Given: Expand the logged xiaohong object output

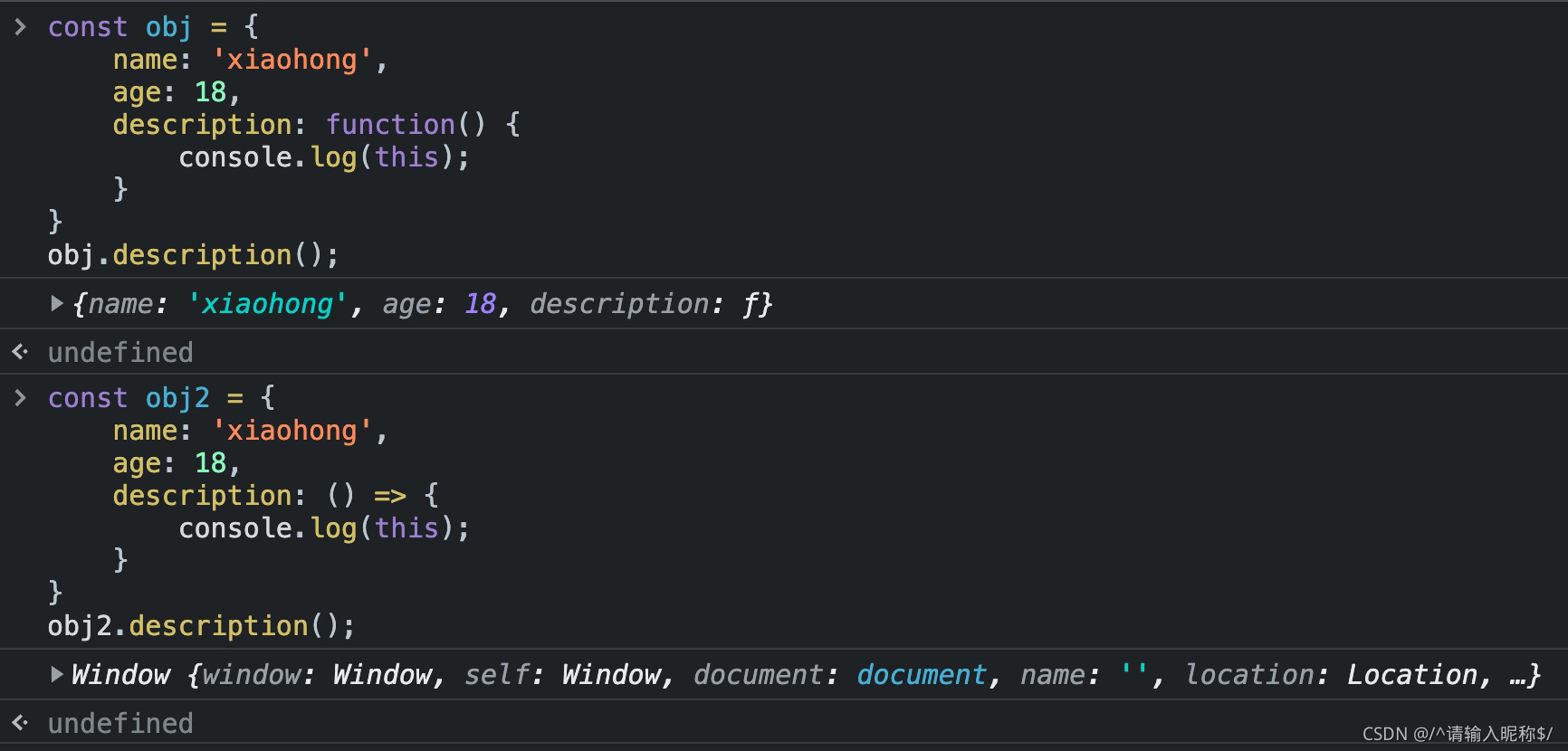Looking at the screenshot, I should [x=57, y=303].
